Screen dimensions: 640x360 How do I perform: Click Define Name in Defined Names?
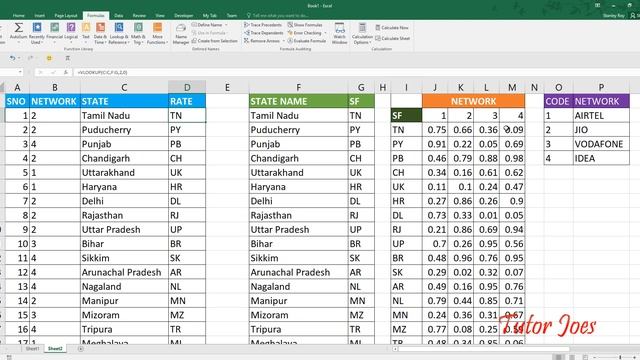(x=209, y=25)
